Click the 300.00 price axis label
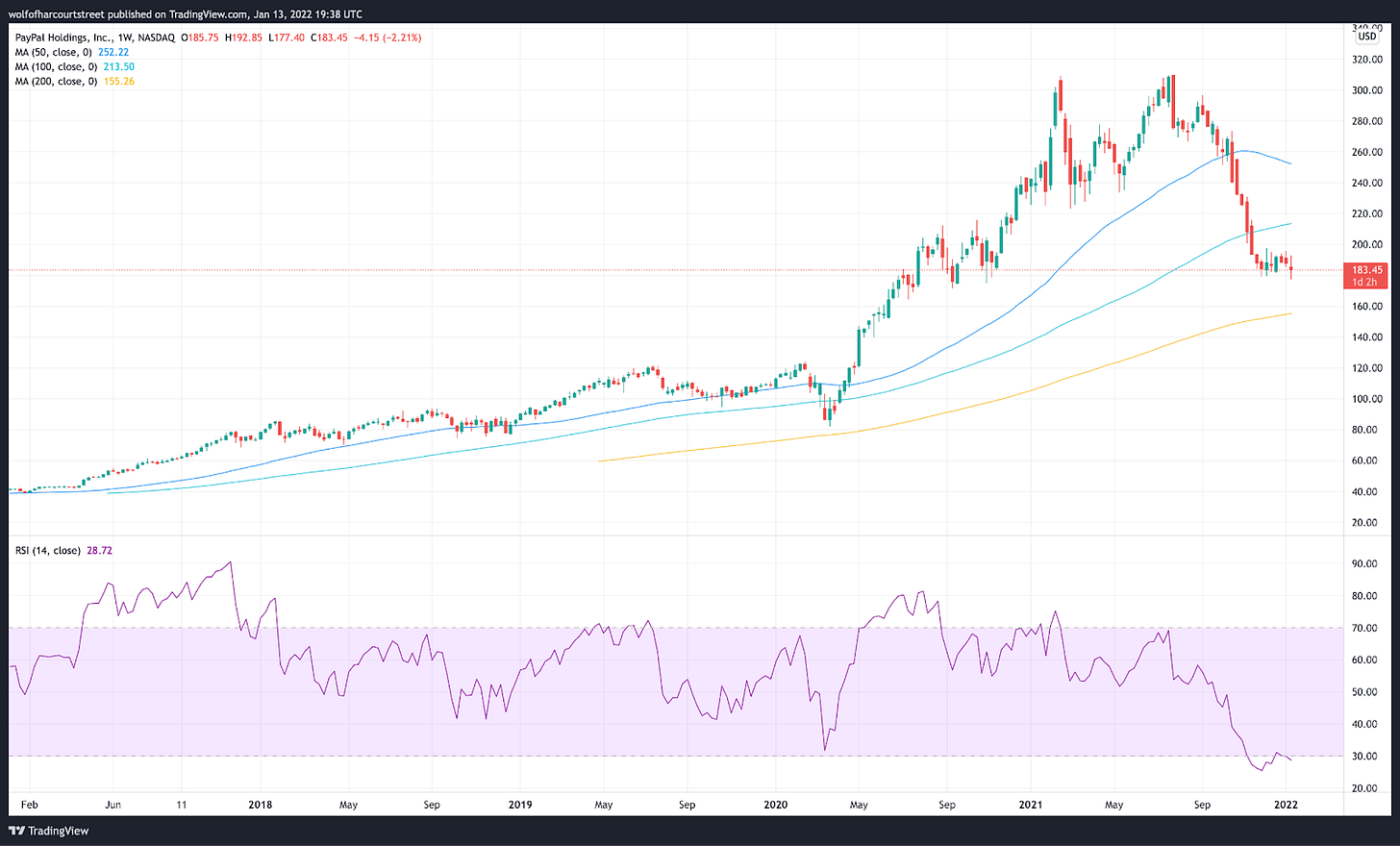Viewport: 1400px width, 846px height. [x=1366, y=90]
